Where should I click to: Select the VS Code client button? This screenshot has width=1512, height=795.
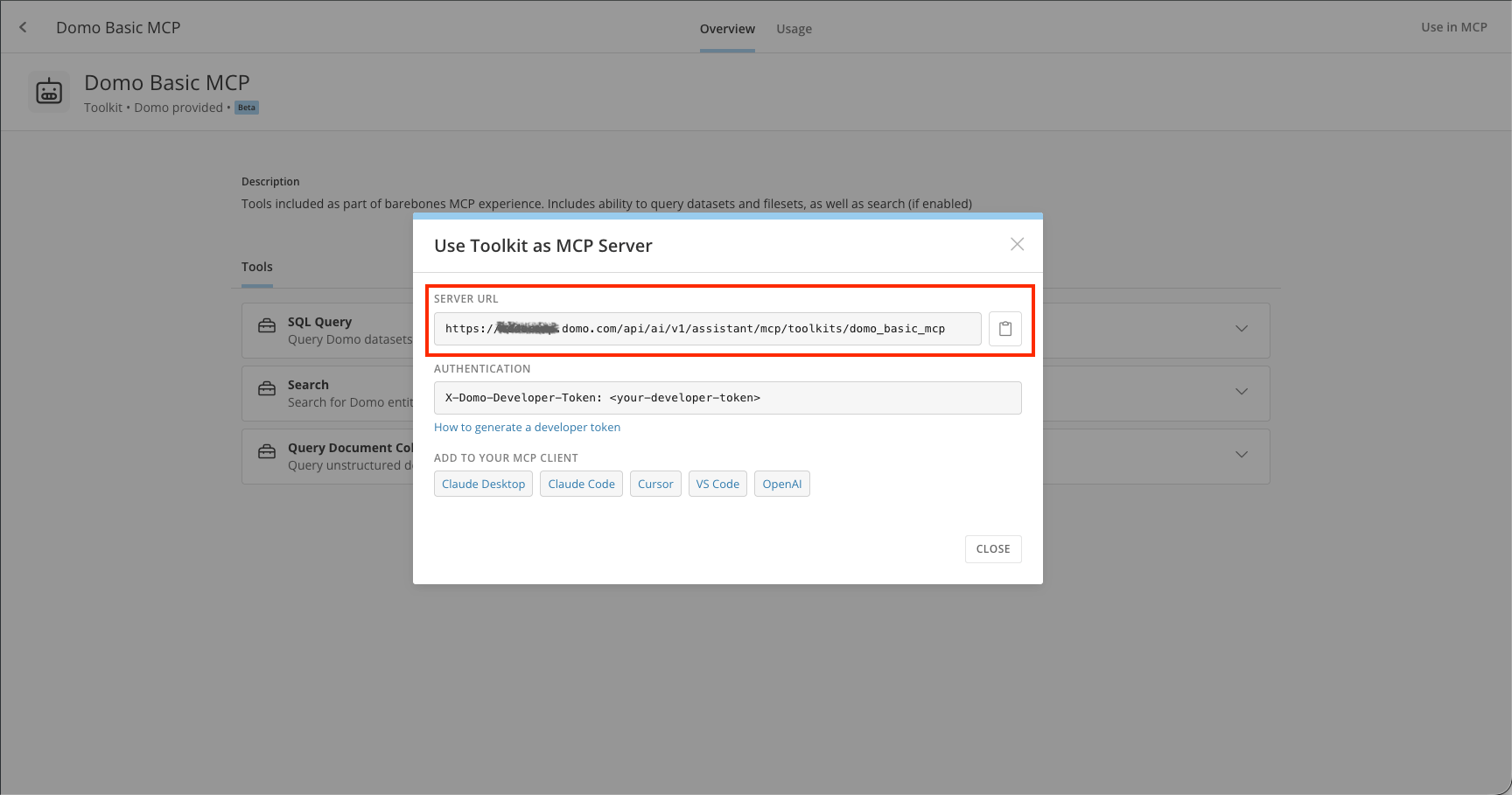pos(717,484)
